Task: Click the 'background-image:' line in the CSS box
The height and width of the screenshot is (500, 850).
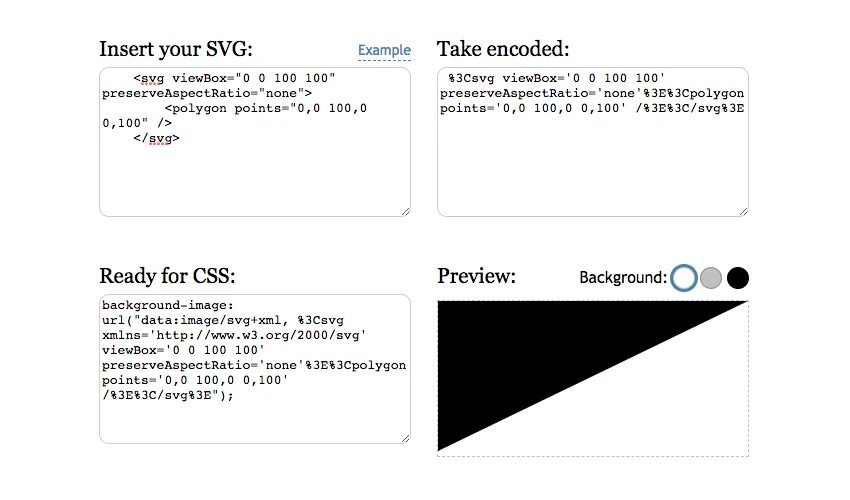Action: point(168,305)
